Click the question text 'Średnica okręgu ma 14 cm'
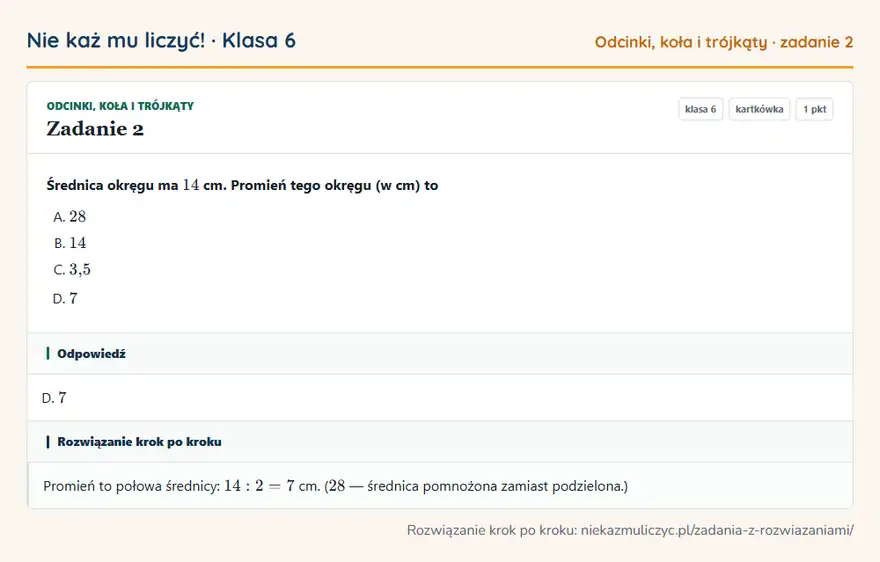The height and width of the screenshot is (562, 880). (x=136, y=185)
